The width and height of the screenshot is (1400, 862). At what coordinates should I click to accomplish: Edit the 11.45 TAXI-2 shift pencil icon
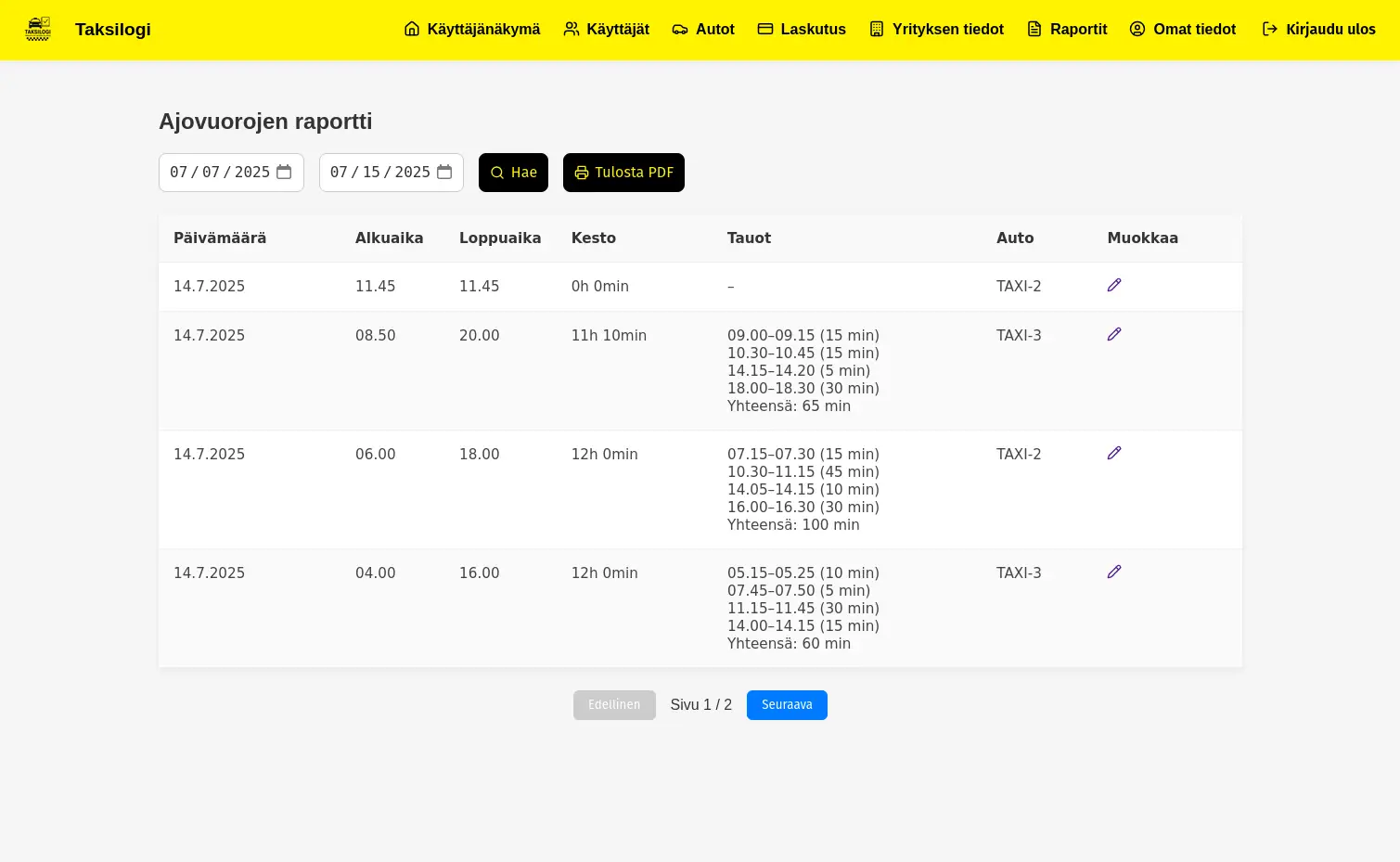pyautogui.click(x=1114, y=285)
